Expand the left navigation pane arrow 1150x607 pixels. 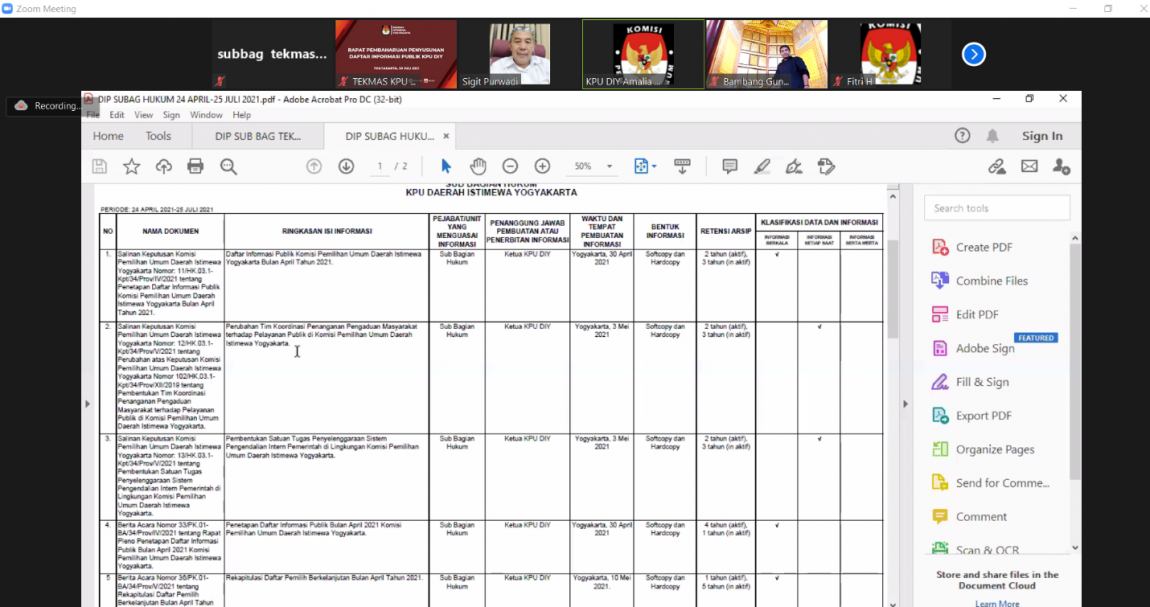87,404
